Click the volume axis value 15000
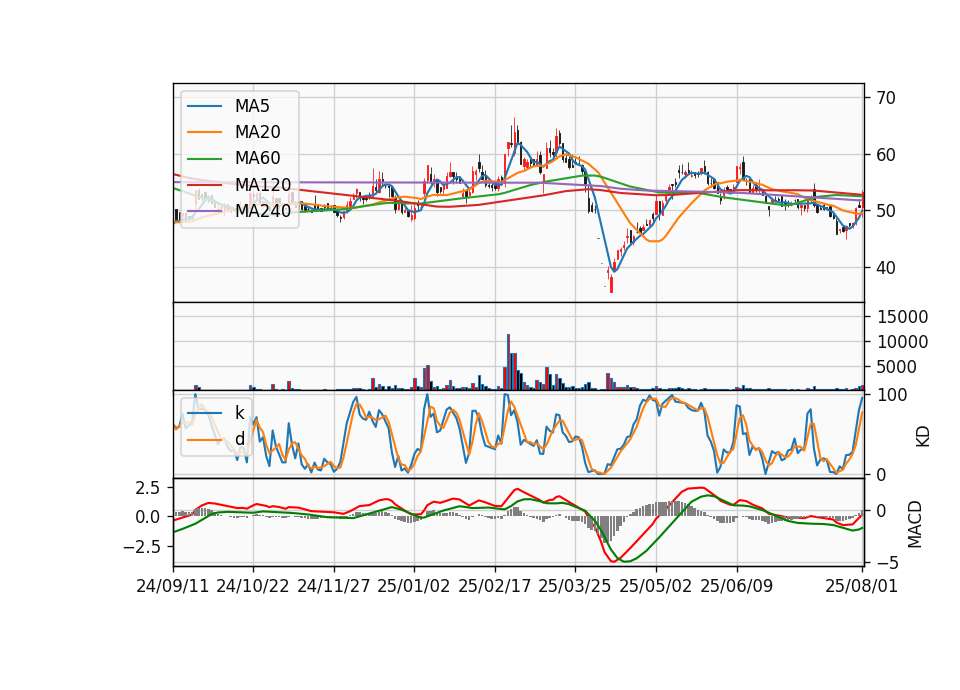This screenshot has width=960, height=690. coord(902,317)
